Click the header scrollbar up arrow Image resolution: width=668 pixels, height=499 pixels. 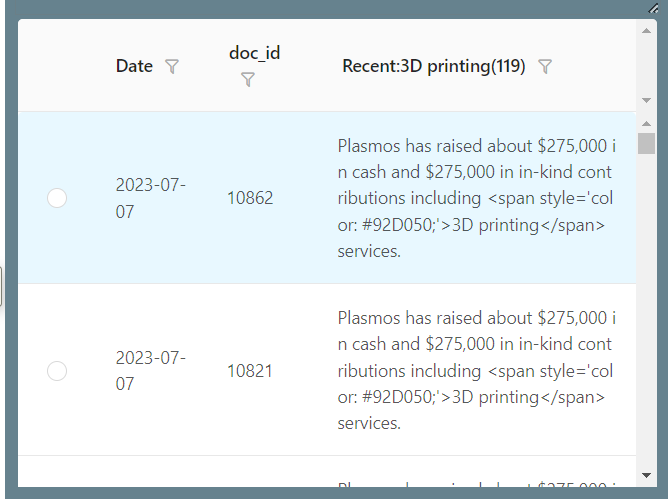(646, 29)
